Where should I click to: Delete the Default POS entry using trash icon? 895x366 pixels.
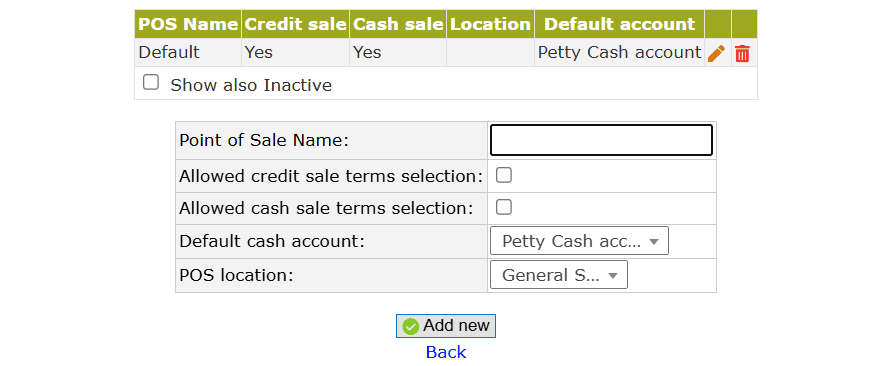click(x=742, y=54)
